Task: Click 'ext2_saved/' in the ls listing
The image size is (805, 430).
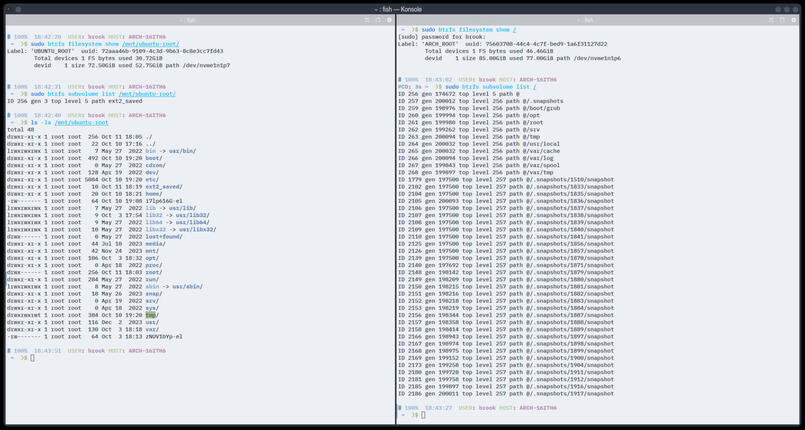Action: pos(164,187)
